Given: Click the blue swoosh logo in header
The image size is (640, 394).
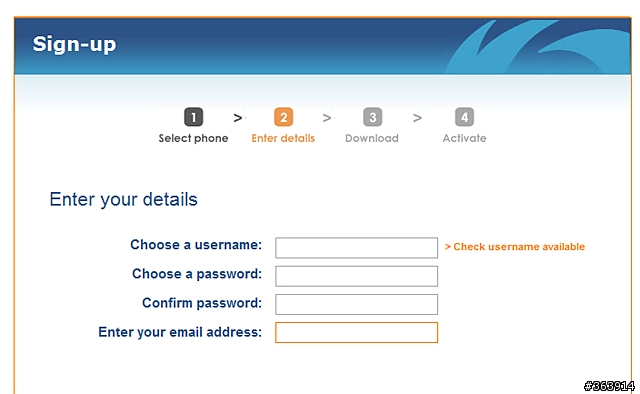Looking at the screenshot, I should (538, 46).
